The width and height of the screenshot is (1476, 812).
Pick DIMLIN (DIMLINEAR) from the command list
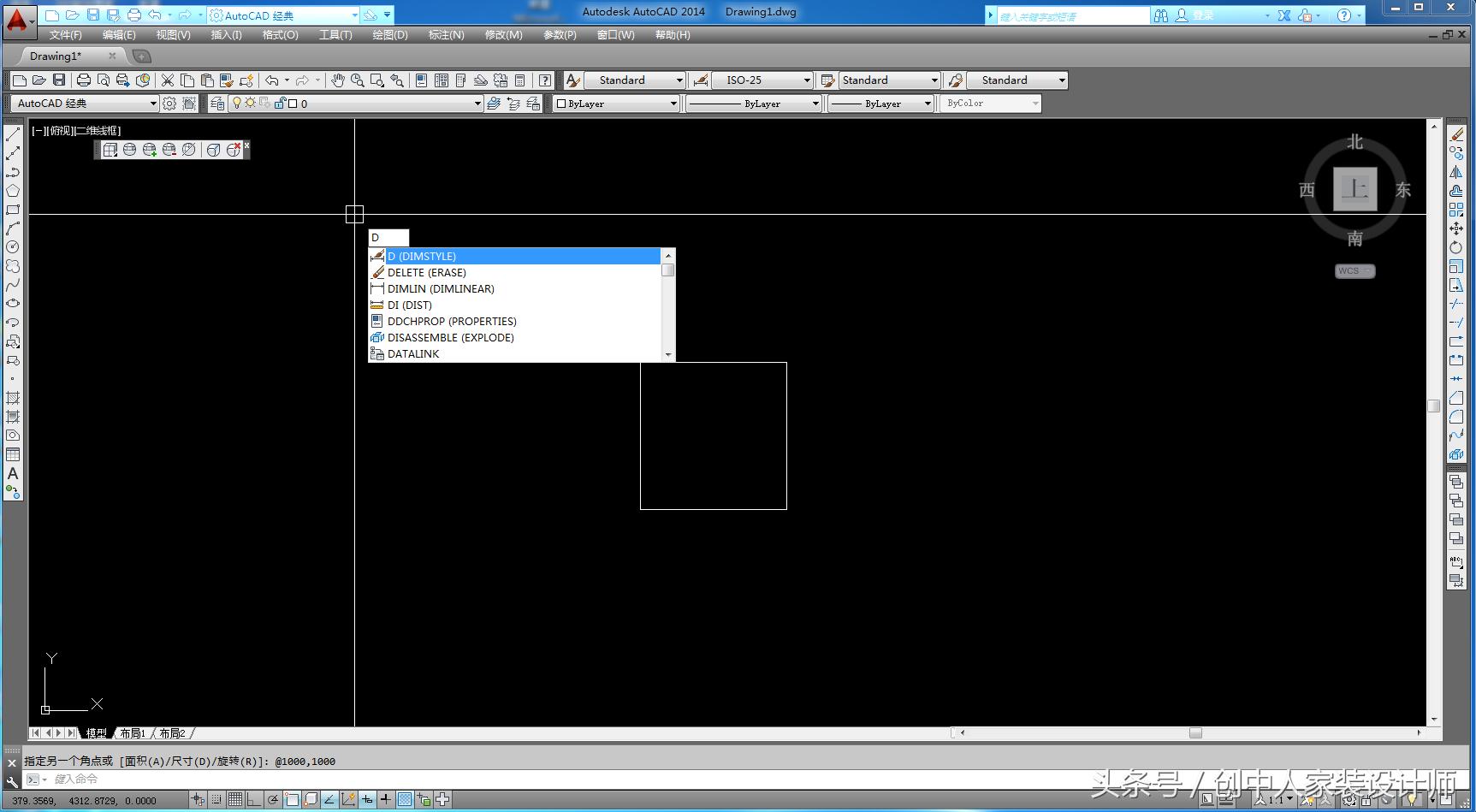click(x=514, y=288)
